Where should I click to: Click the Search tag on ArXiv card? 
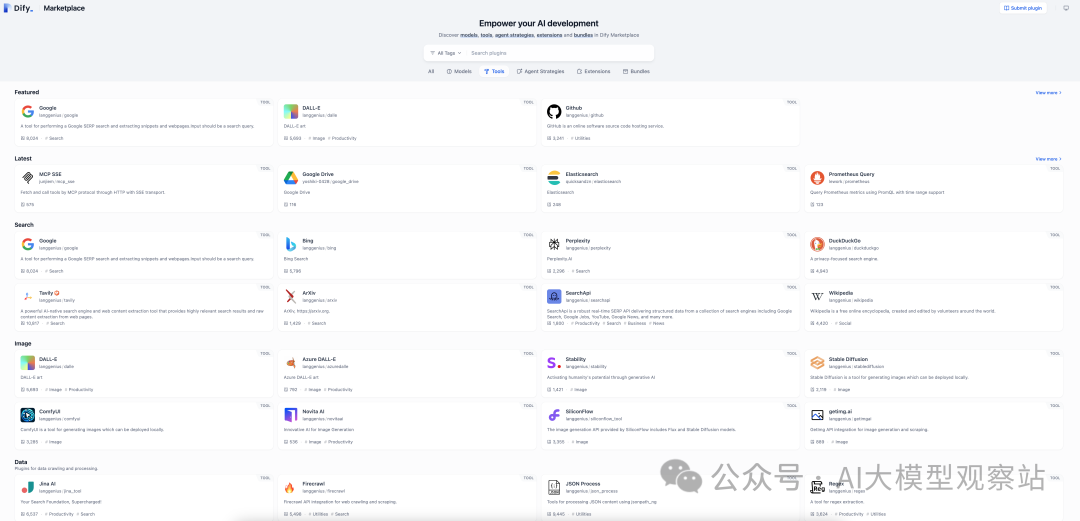pyautogui.click(x=318, y=323)
